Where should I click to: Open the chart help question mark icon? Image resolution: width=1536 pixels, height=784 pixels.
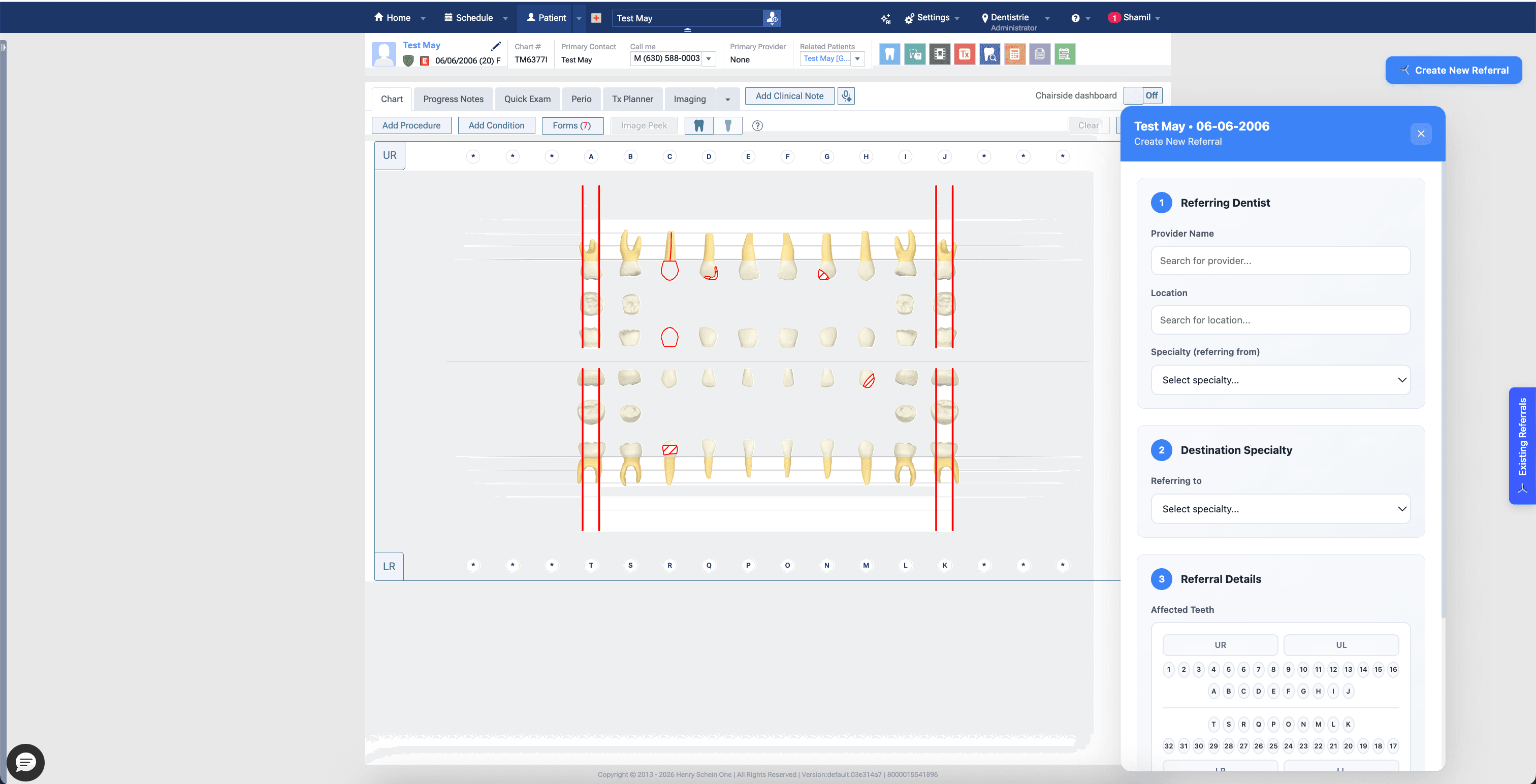tap(757, 125)
